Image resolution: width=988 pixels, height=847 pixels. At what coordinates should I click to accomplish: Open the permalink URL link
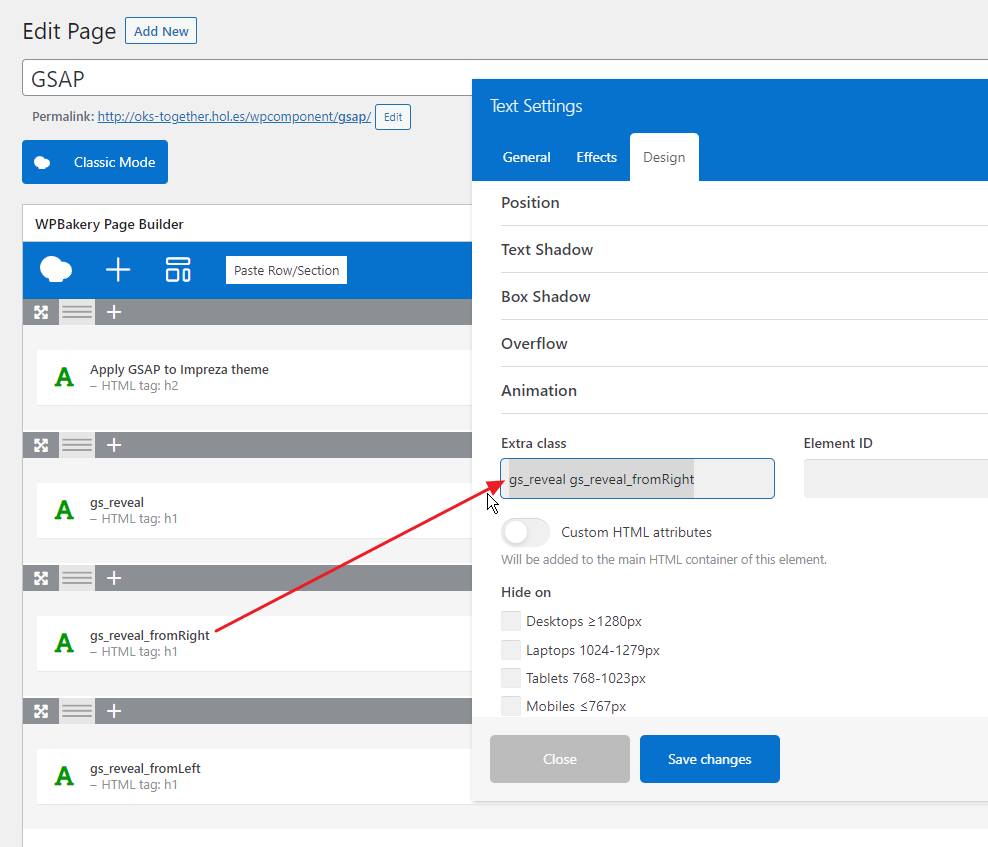234,117
